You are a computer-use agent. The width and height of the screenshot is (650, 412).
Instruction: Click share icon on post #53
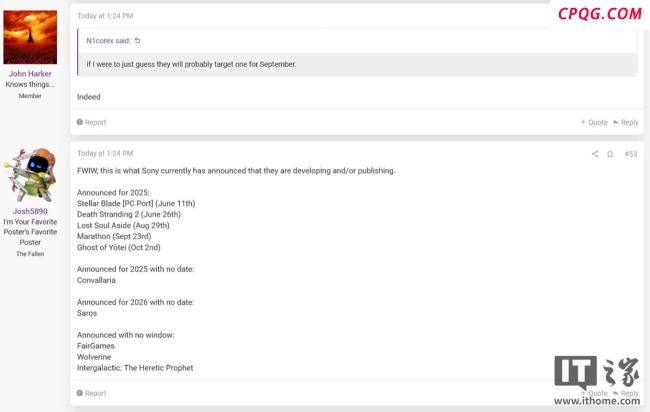tap(594, 154)
